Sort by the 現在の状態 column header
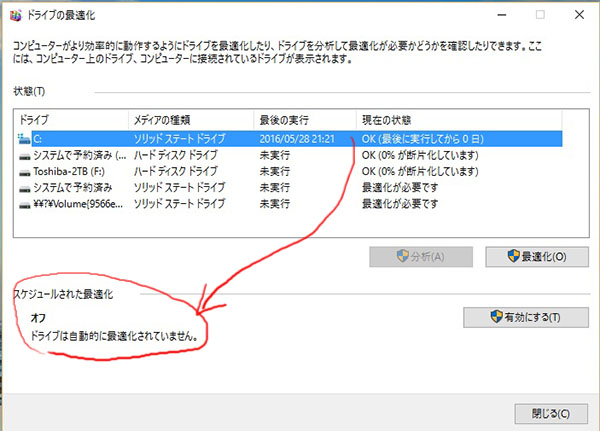The height and width of the screenshot is (431, 600). point(459,120)
